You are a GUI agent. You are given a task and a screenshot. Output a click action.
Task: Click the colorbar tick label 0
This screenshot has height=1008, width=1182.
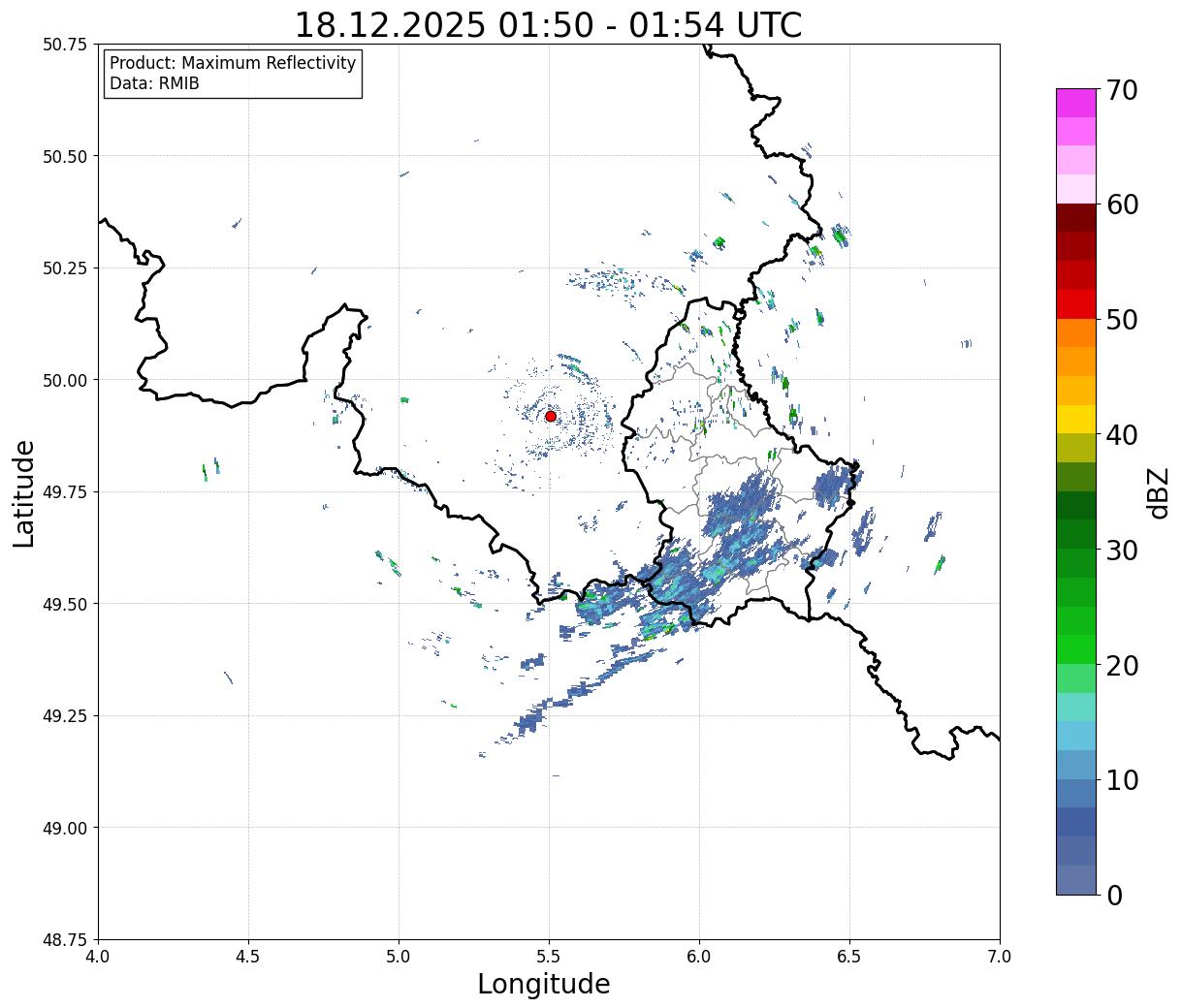(1114, 895)
